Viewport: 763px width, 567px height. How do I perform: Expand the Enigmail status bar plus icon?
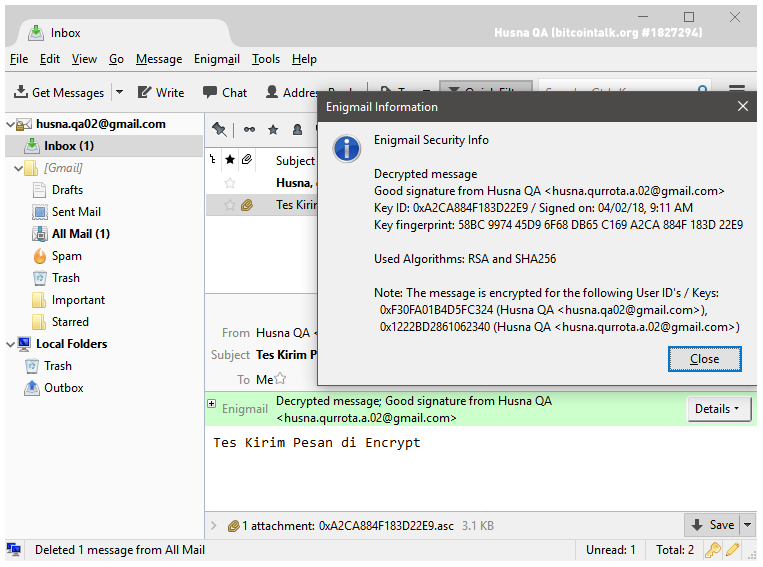[x=212, y=403]
